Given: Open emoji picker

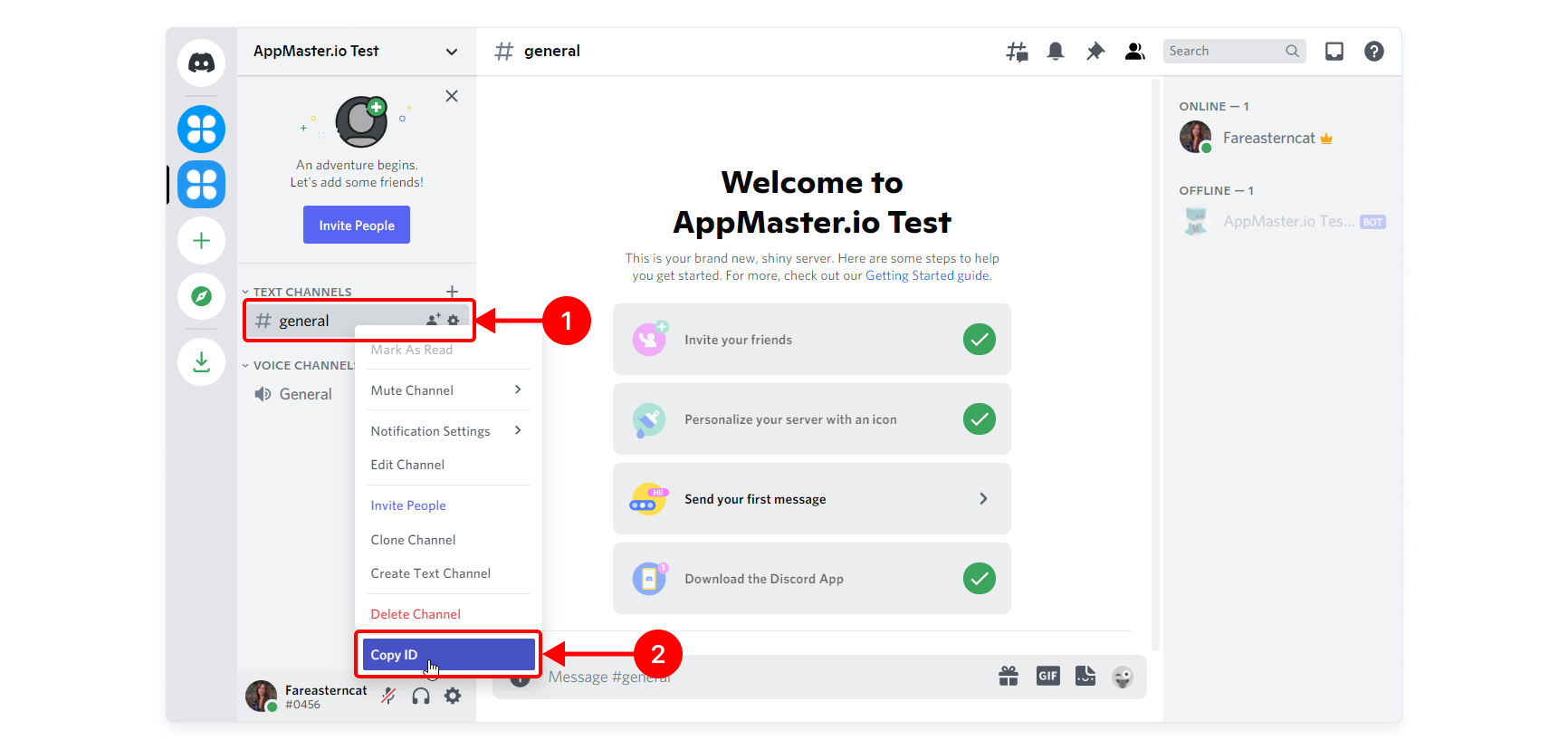Looking at the screenshot, I should coord(1123,677).
